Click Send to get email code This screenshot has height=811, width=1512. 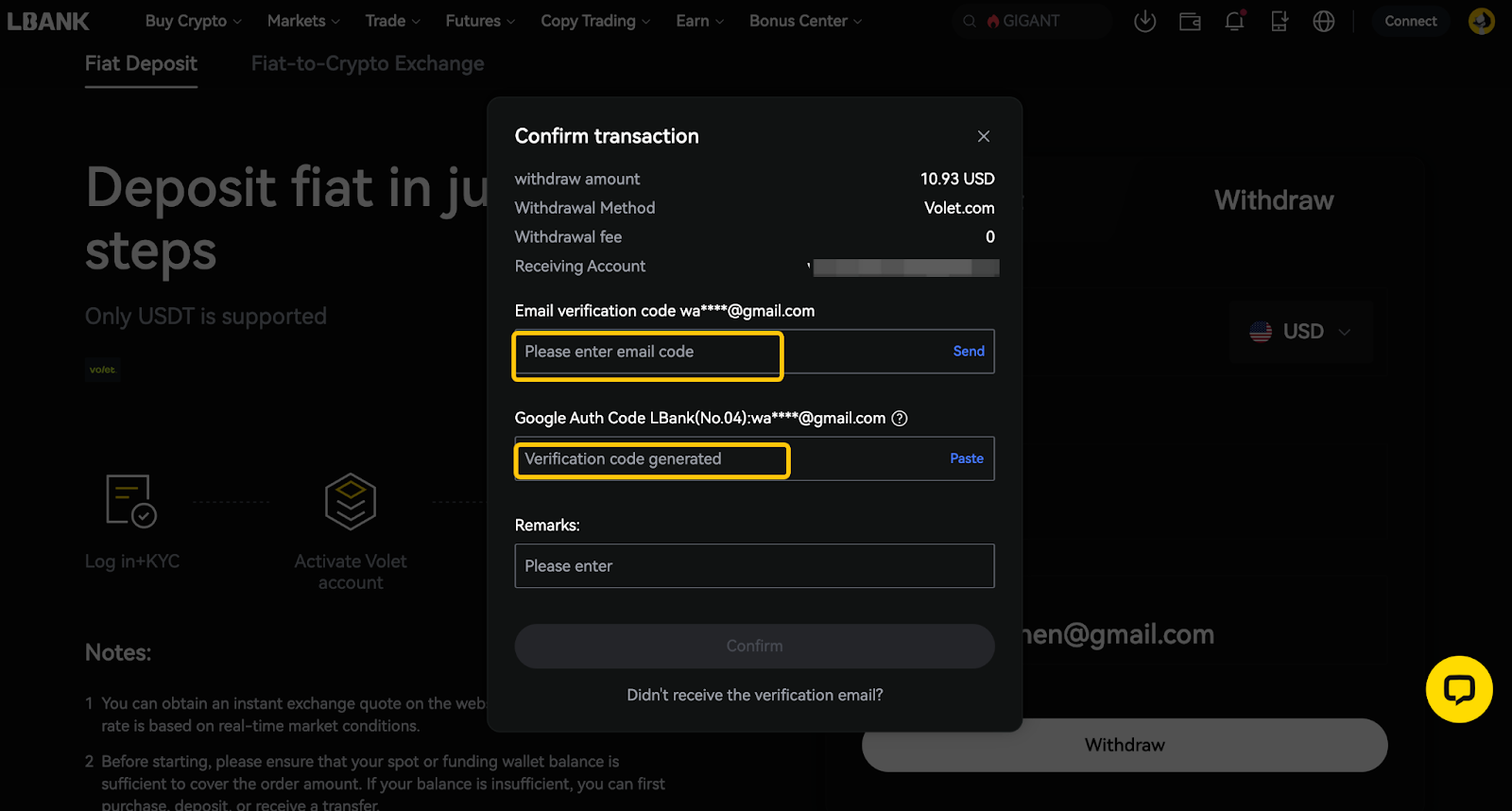[969, 351]
